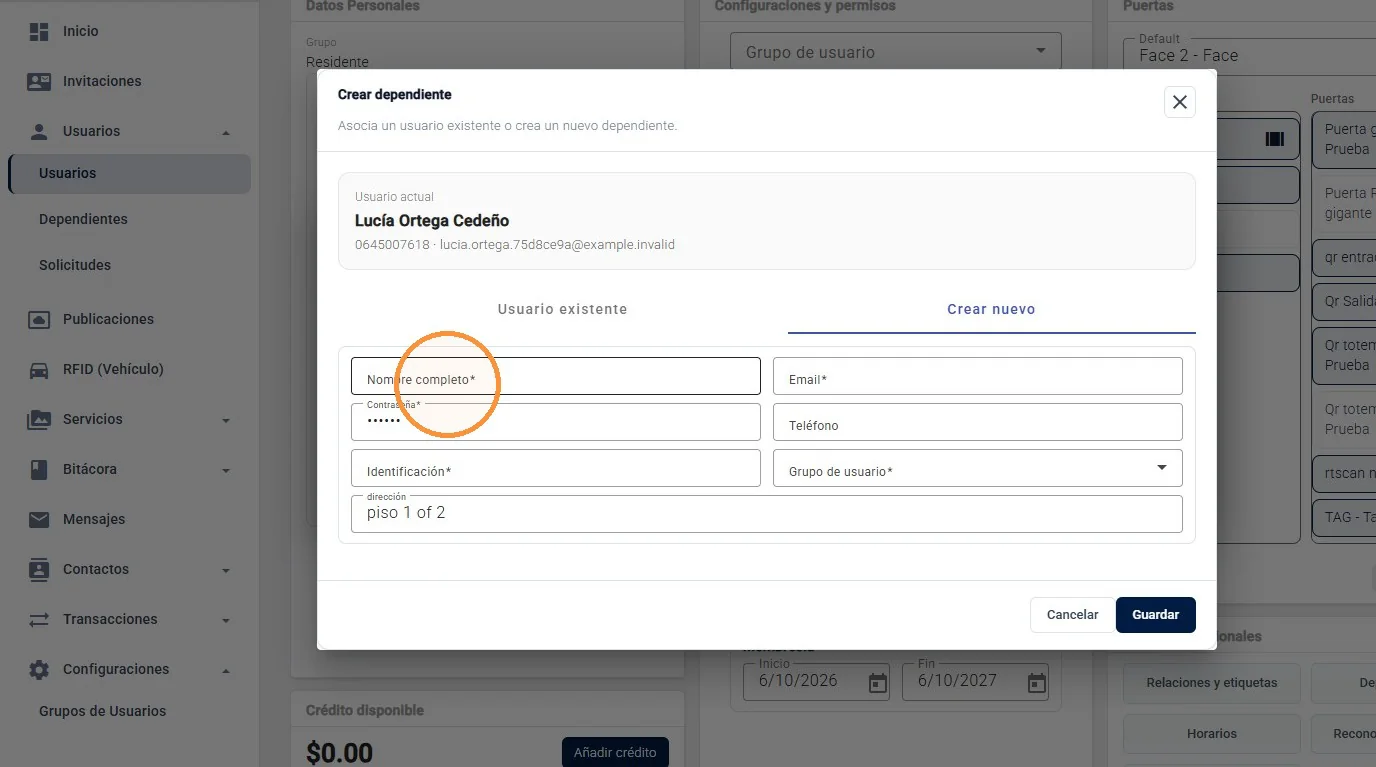Select the TAG door entry
Image resolution: width=1376 pixels, height=767 pixels.
coord(1344,517)
